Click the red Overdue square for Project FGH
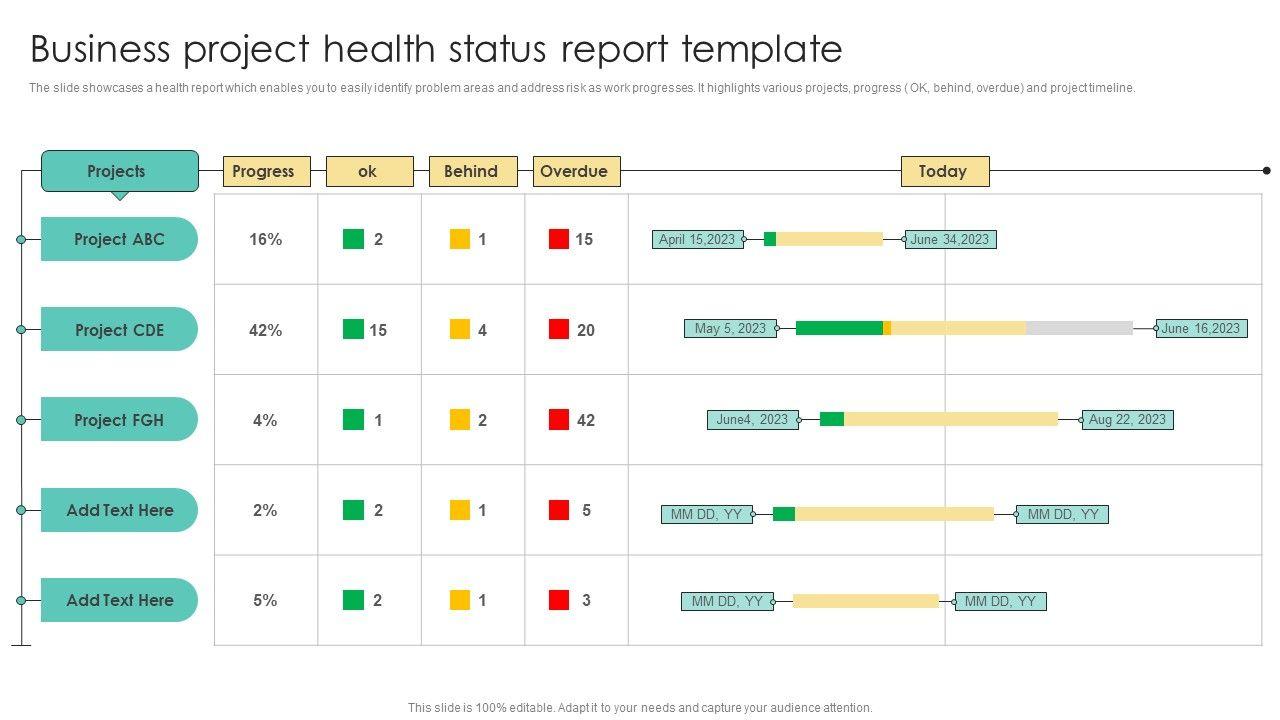 [x=559, y=420]
